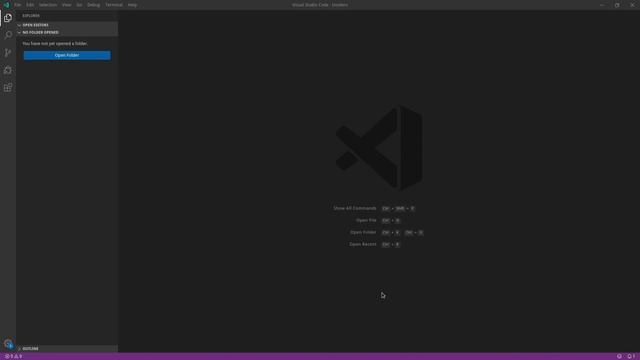Collapse the No Folder Opened section

click(67, 32)
